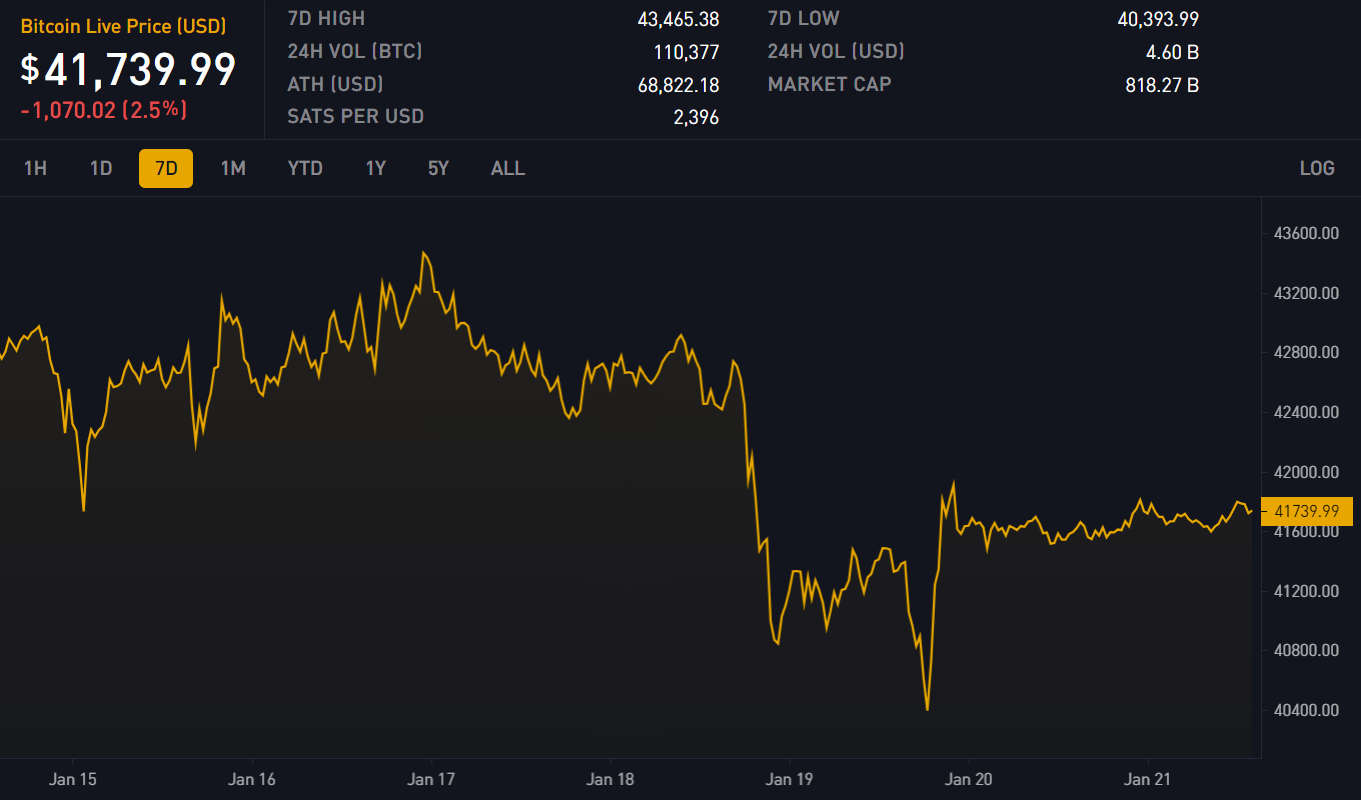This screenshot has height=800, width=1361.
Task: Click the MARKET CAP value 818.27 B
Action: (1162, 85)
